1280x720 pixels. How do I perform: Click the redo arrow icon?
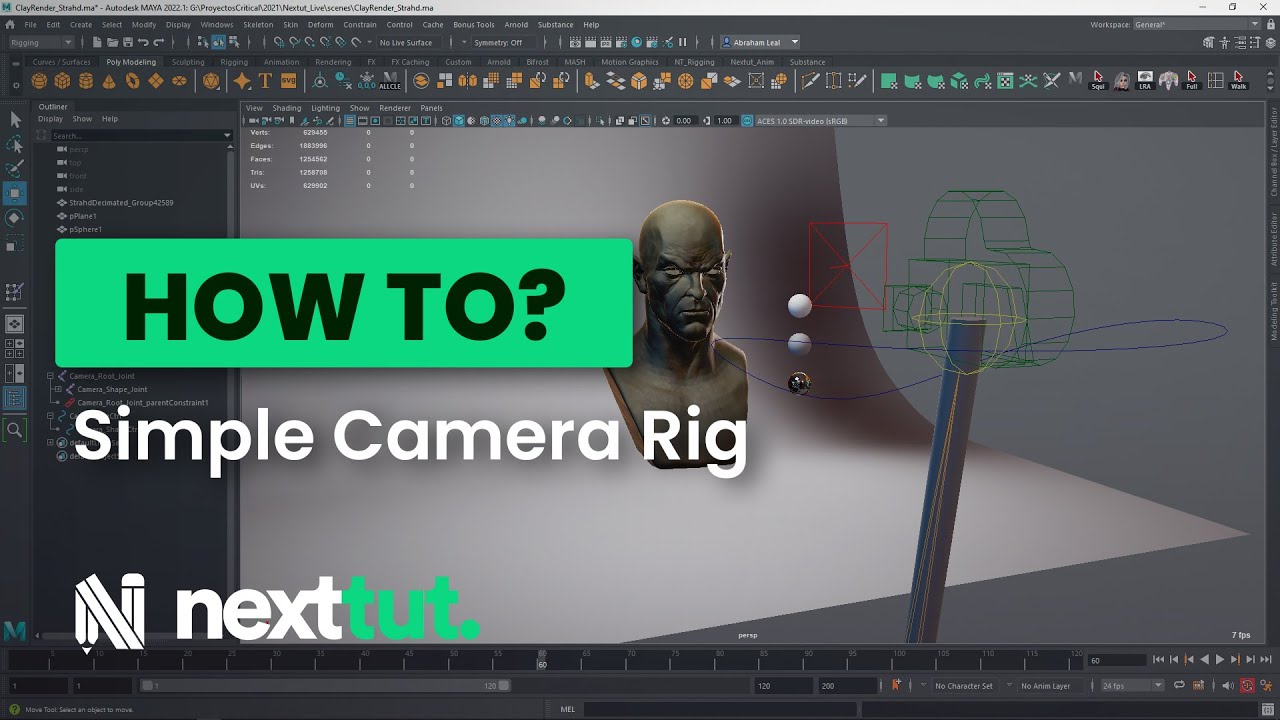(x=158, y=42)
